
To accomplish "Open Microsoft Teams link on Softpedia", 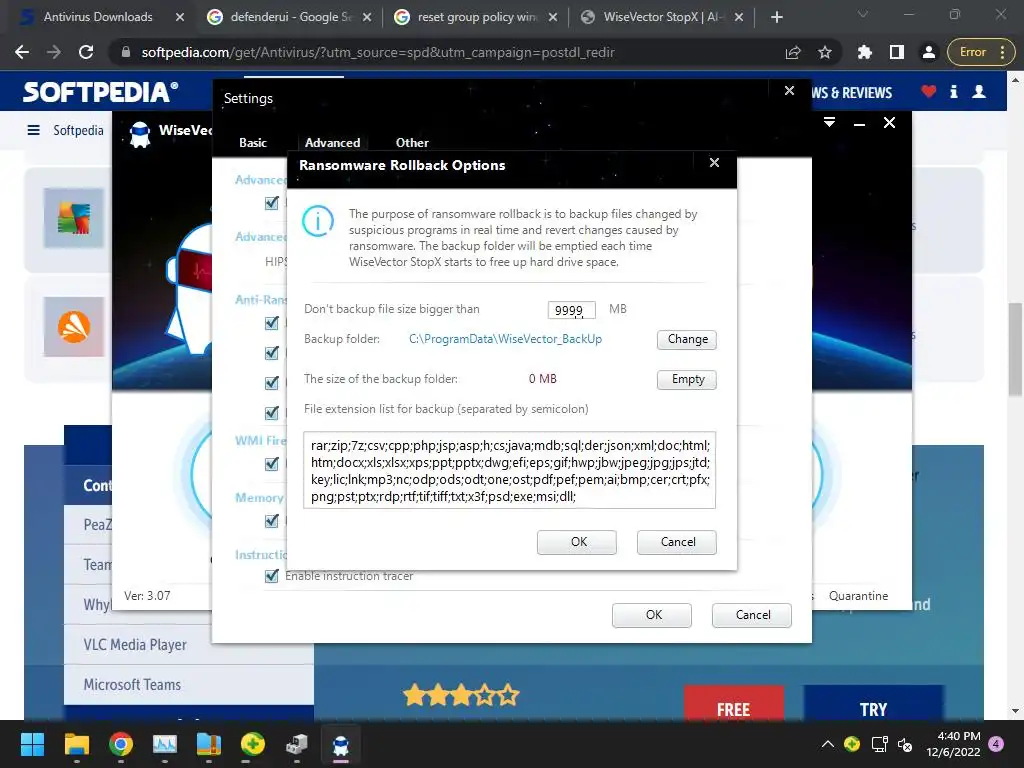I will [x=132, y=684].
